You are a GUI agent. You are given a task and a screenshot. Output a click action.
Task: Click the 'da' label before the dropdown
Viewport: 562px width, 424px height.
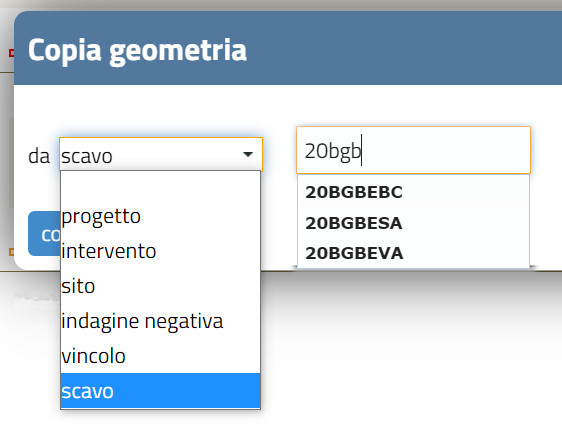click(x=39, y=156)
